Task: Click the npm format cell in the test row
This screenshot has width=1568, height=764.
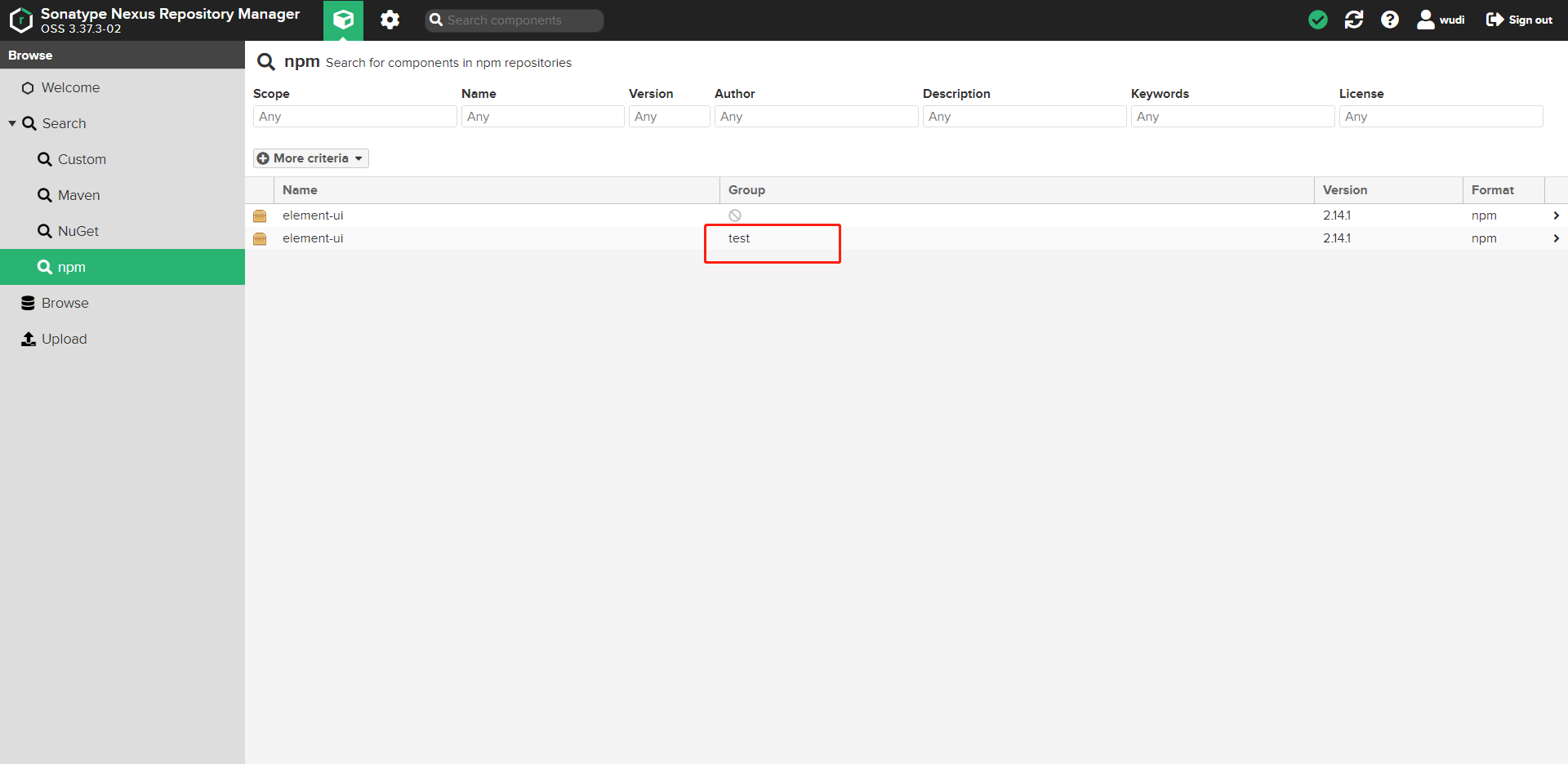Action: [x=1484, y=238]
